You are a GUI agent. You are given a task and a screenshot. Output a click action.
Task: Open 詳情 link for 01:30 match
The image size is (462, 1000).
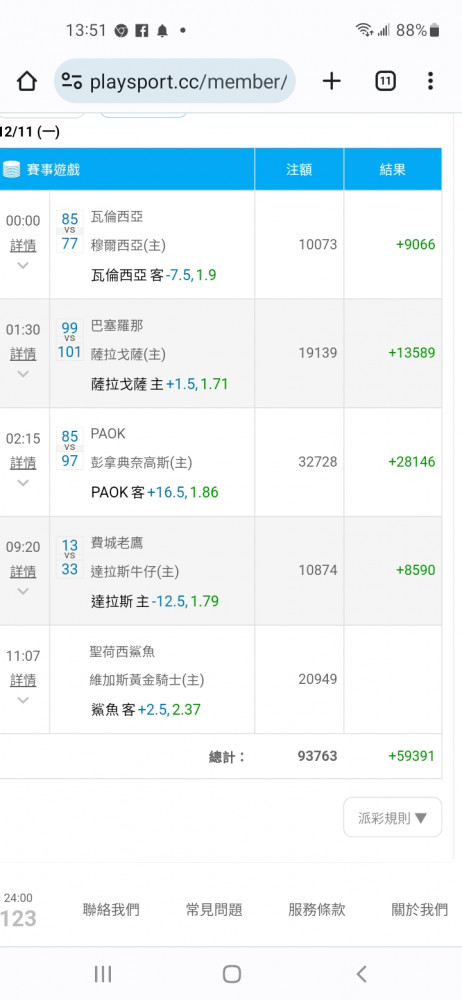(23, 354)
